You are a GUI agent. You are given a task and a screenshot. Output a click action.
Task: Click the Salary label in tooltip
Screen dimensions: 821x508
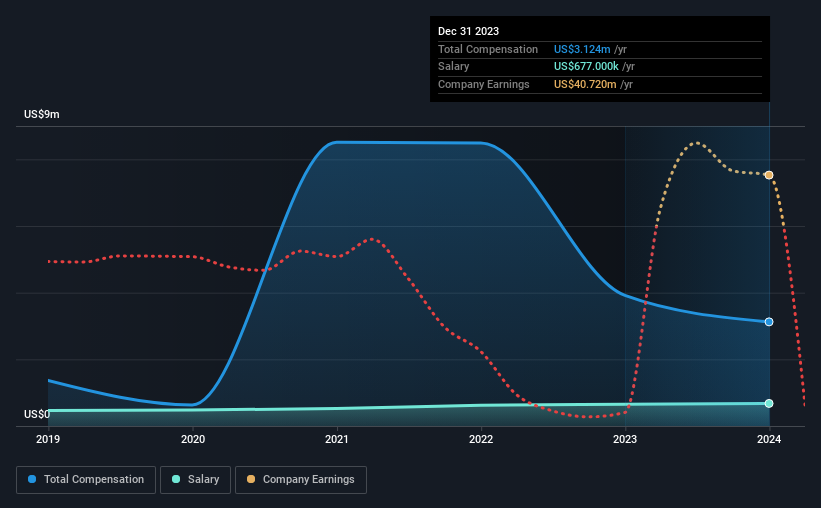pyautogui.click(x=453, y=67)
